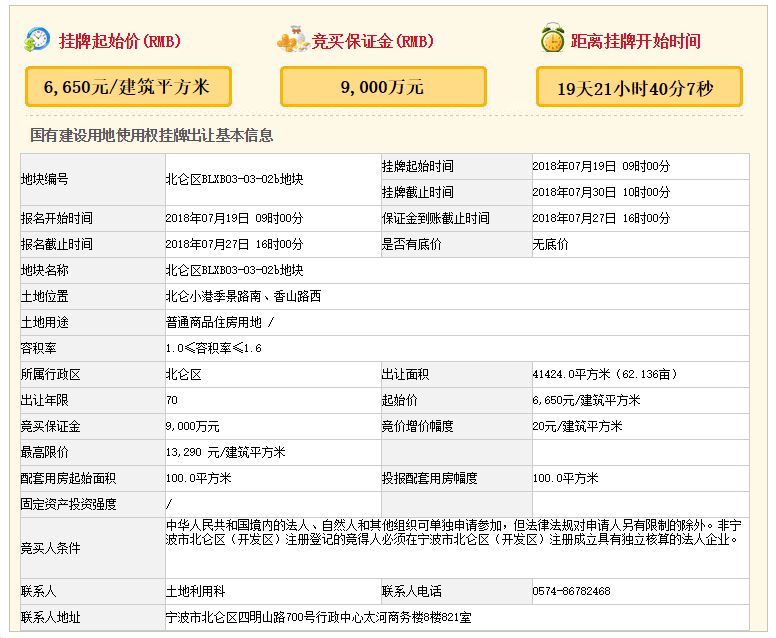Click the 竞买保证金 table value 9,000万元

point(193,426)
